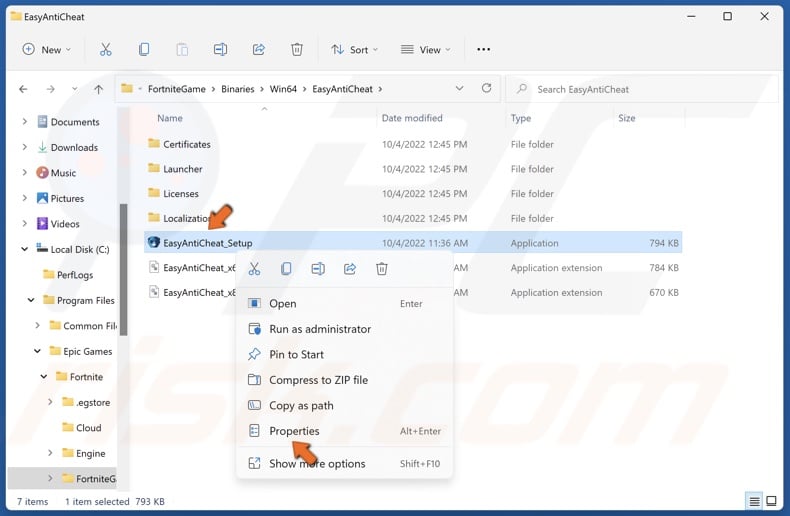The image size is (790, 516).
Task: Click the Cut icon in the context menu
Action: pyautogui.click(x=254, y=269)
